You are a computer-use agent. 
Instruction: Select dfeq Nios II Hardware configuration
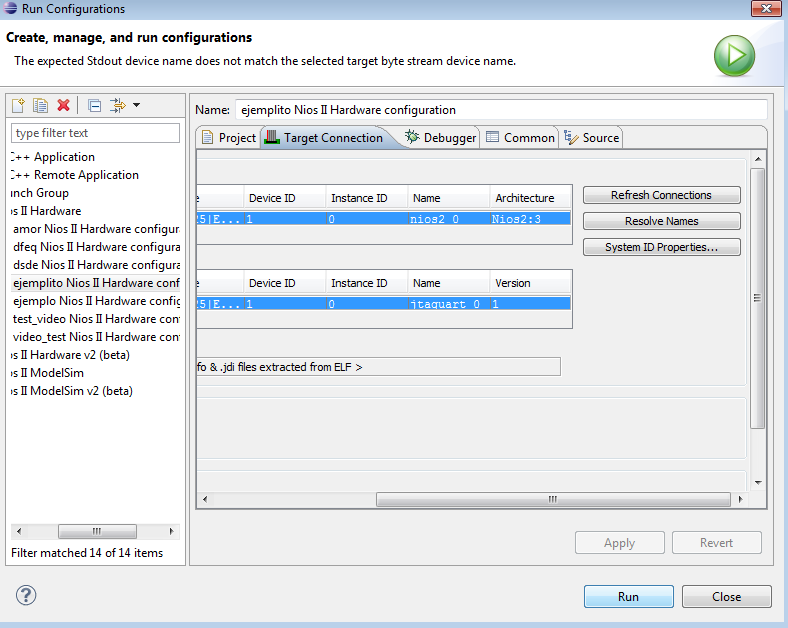point(96,247)
